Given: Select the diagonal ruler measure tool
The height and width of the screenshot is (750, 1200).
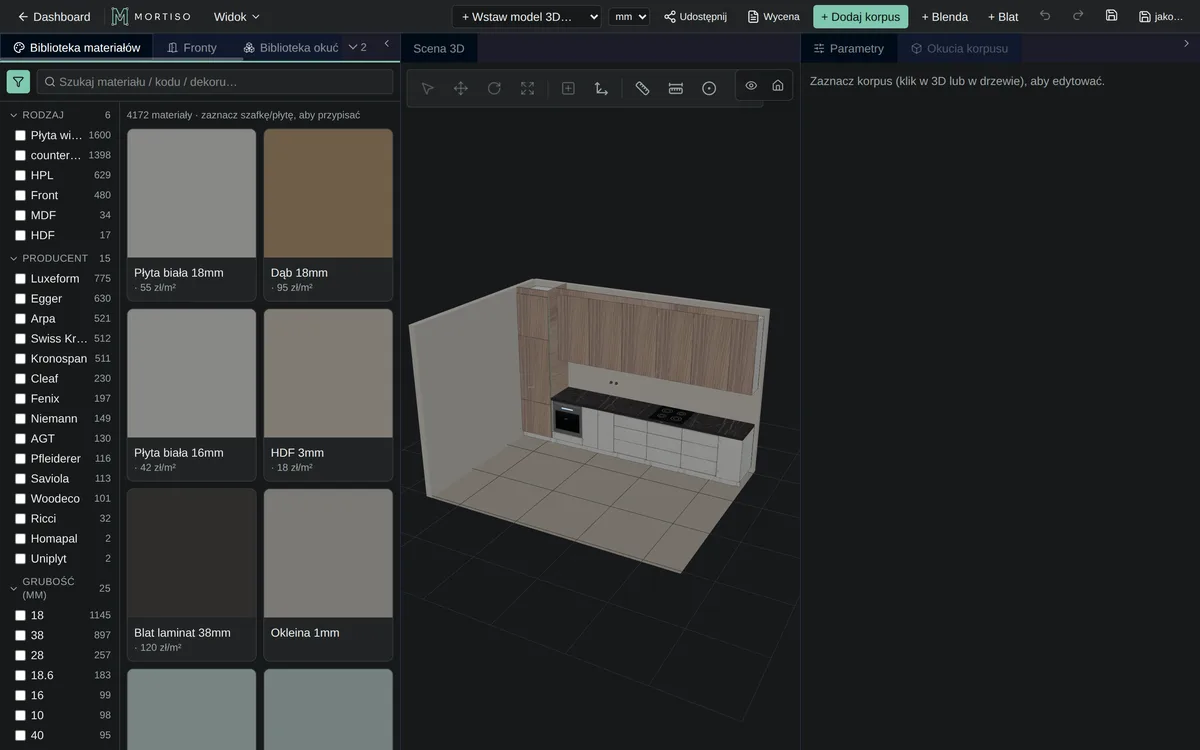Looking at the screenshot, I should click(x=642, y=88).
